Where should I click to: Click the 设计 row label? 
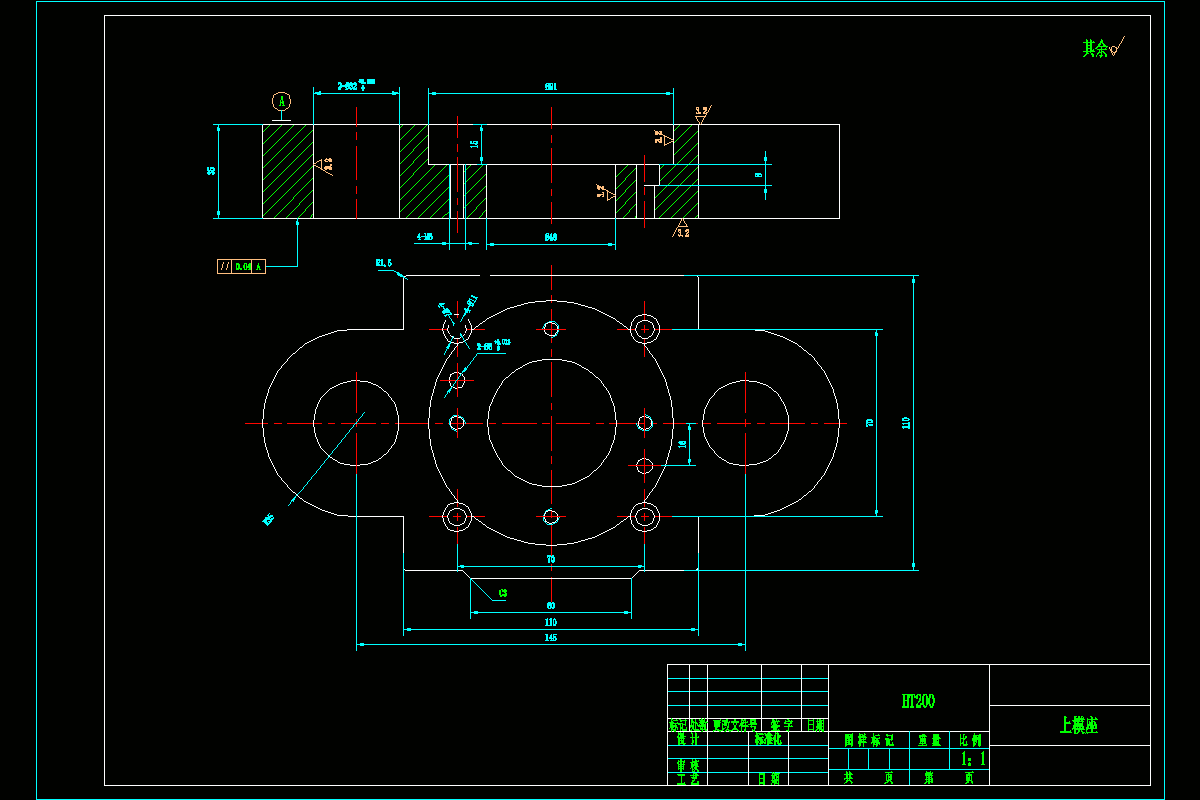tap(687, 740)
